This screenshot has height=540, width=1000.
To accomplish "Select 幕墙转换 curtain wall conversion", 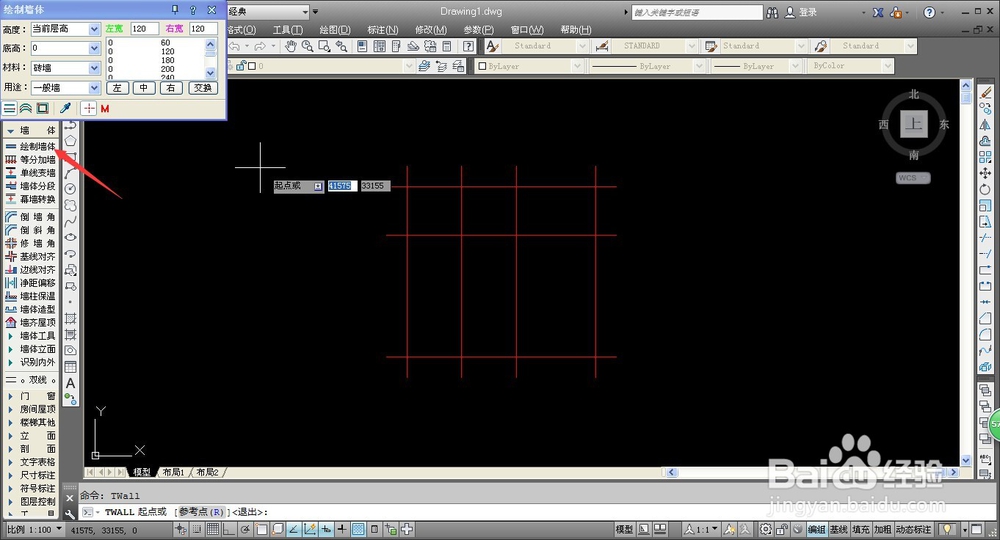I will [31, 200].
